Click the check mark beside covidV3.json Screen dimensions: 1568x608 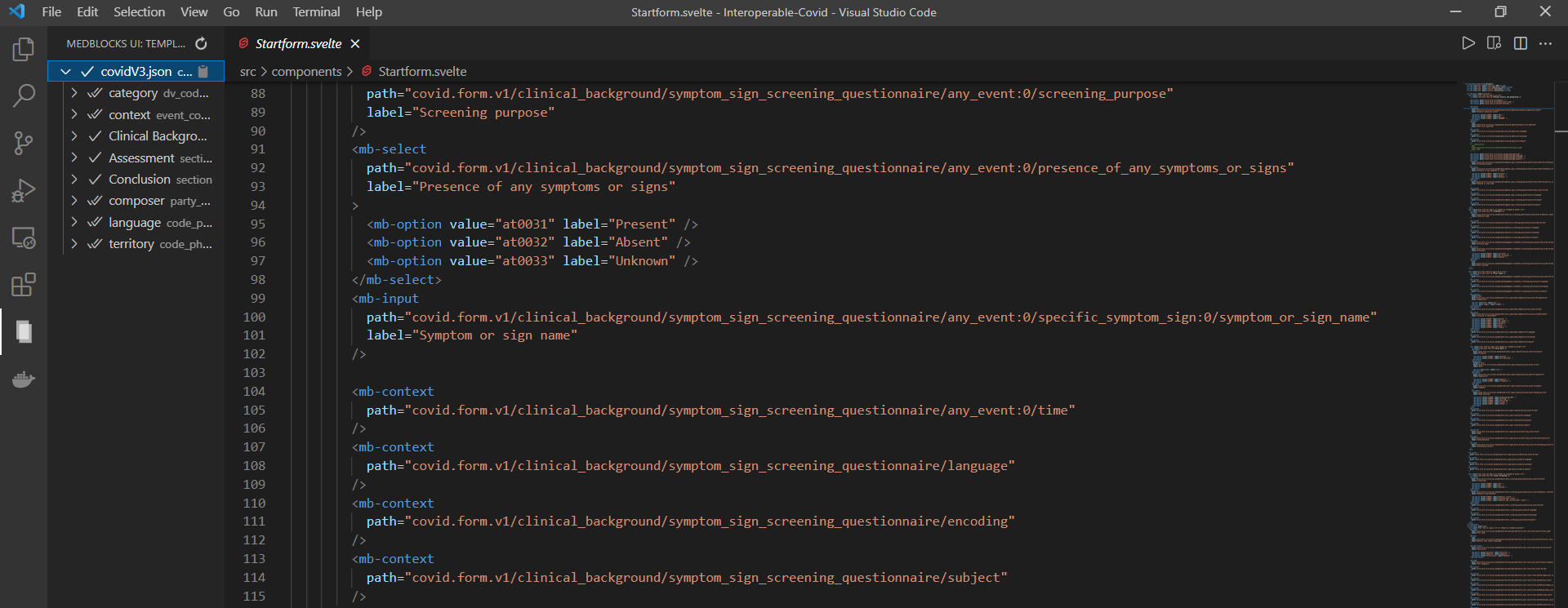click(87, 72)
